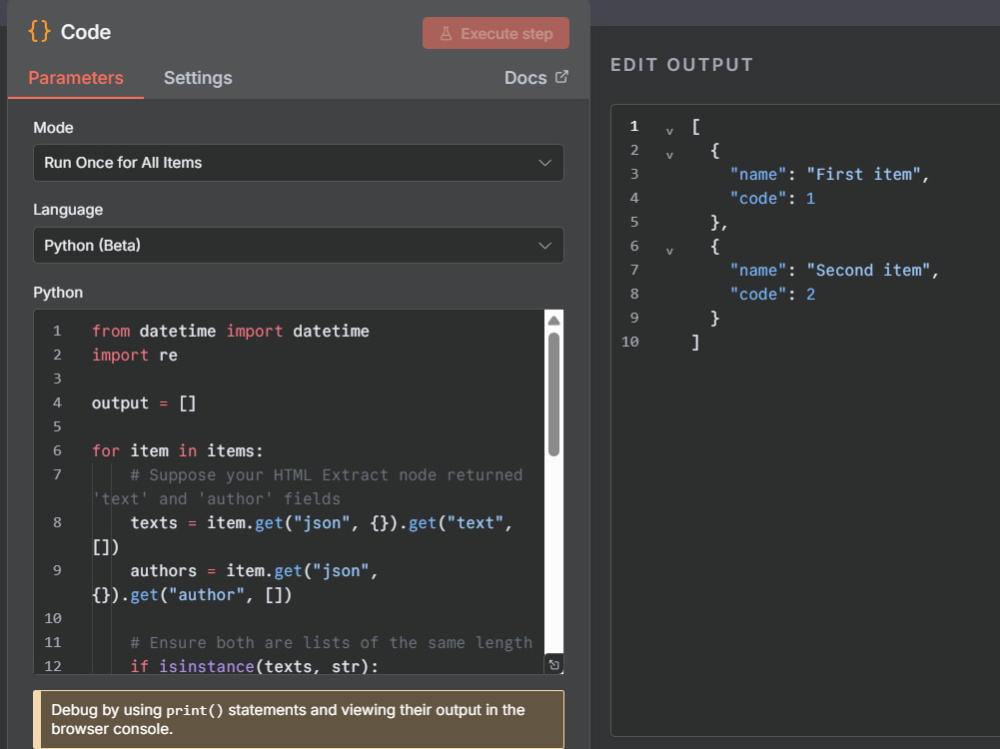
Task: Click the code value 1 in output
Action: point(811,198)
